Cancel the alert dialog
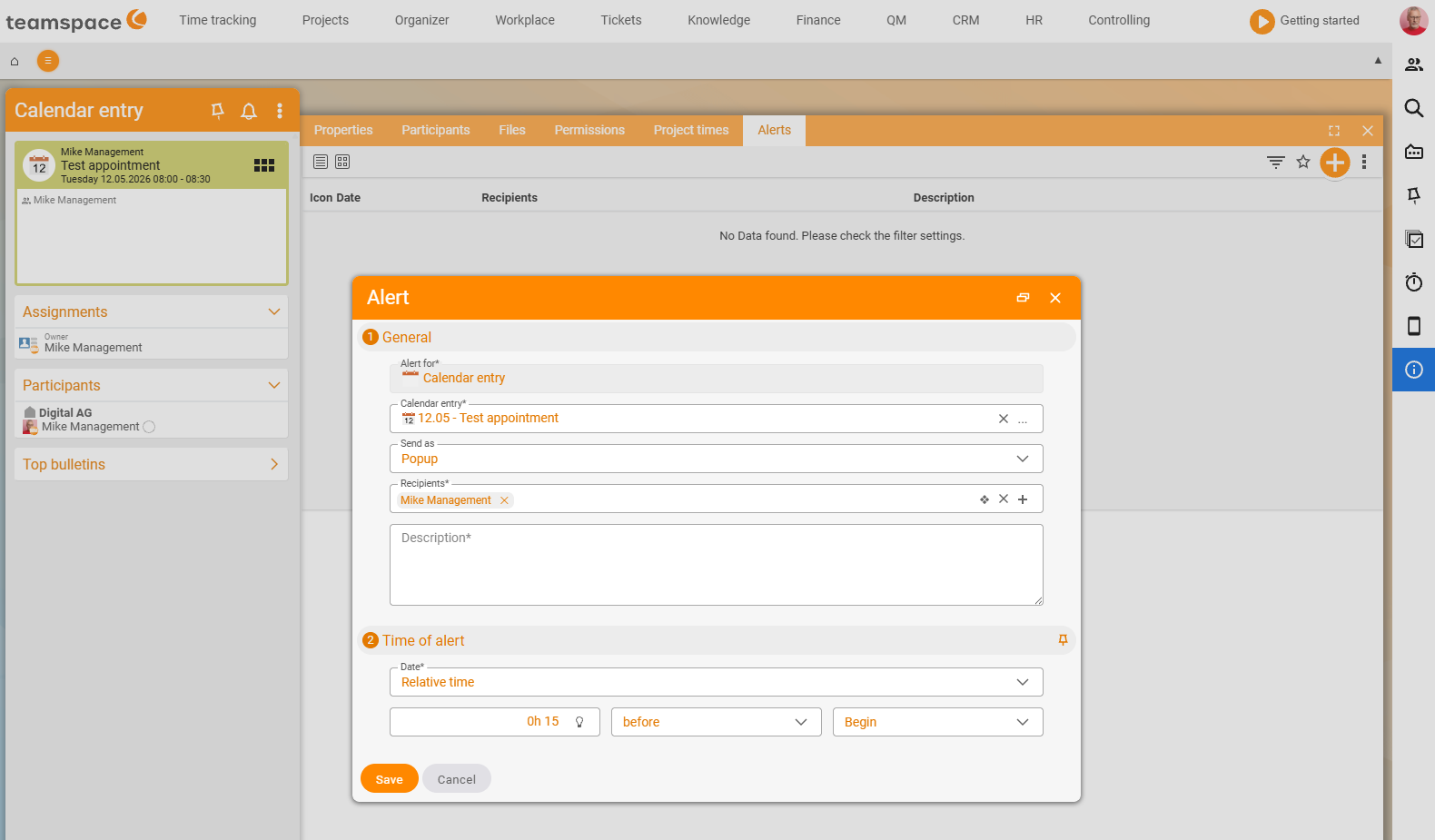The image size is (1435, 840). coord(457,779)
